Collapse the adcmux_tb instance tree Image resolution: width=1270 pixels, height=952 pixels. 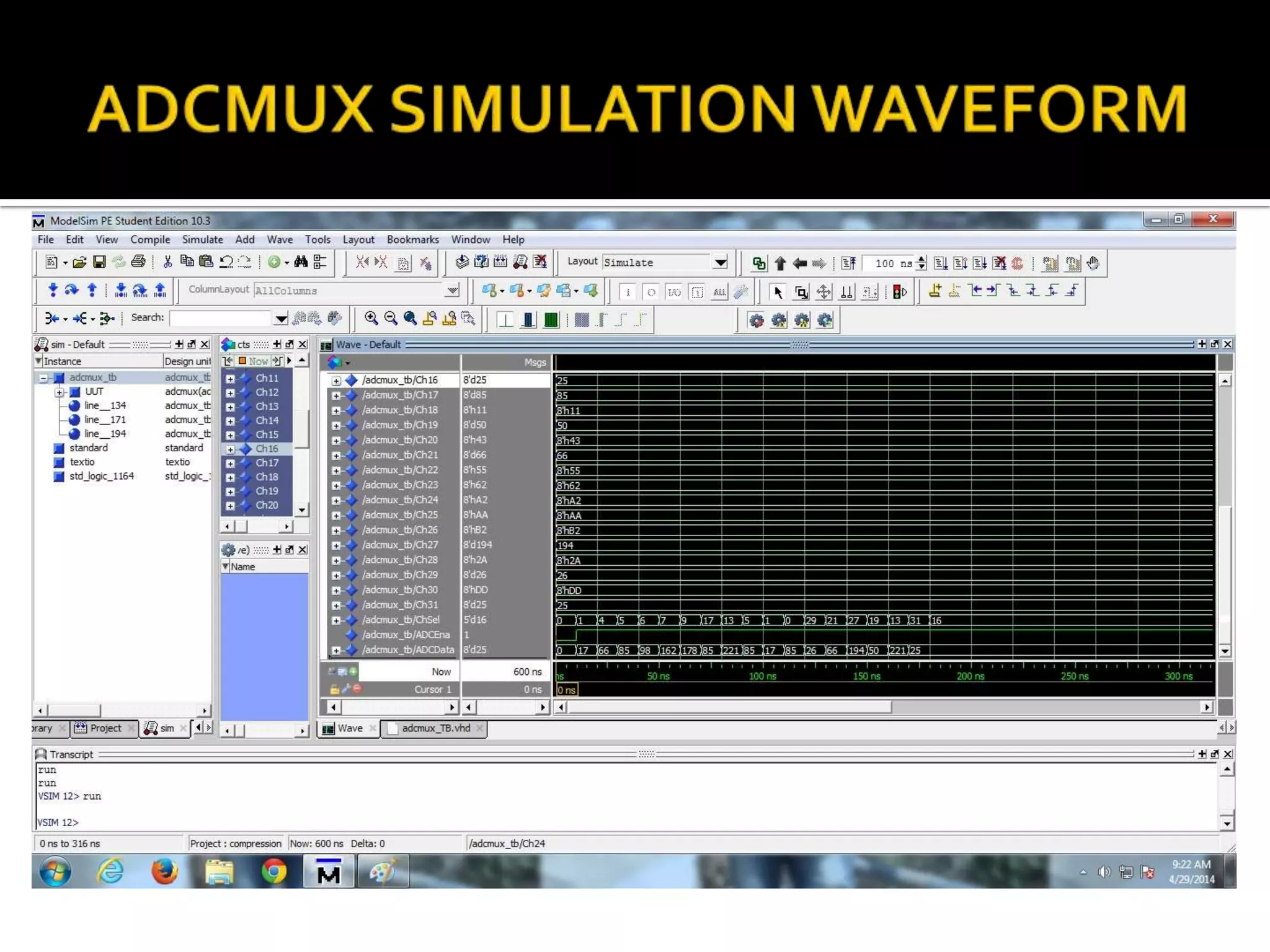coord(43,378)
